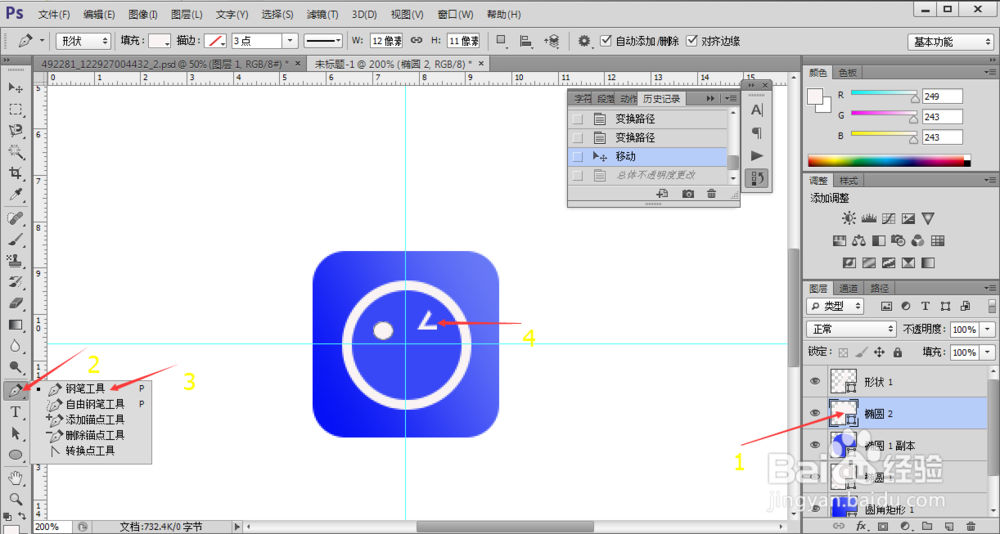Open the layer filter 类型 dropdown

click(x=835, y=306)
